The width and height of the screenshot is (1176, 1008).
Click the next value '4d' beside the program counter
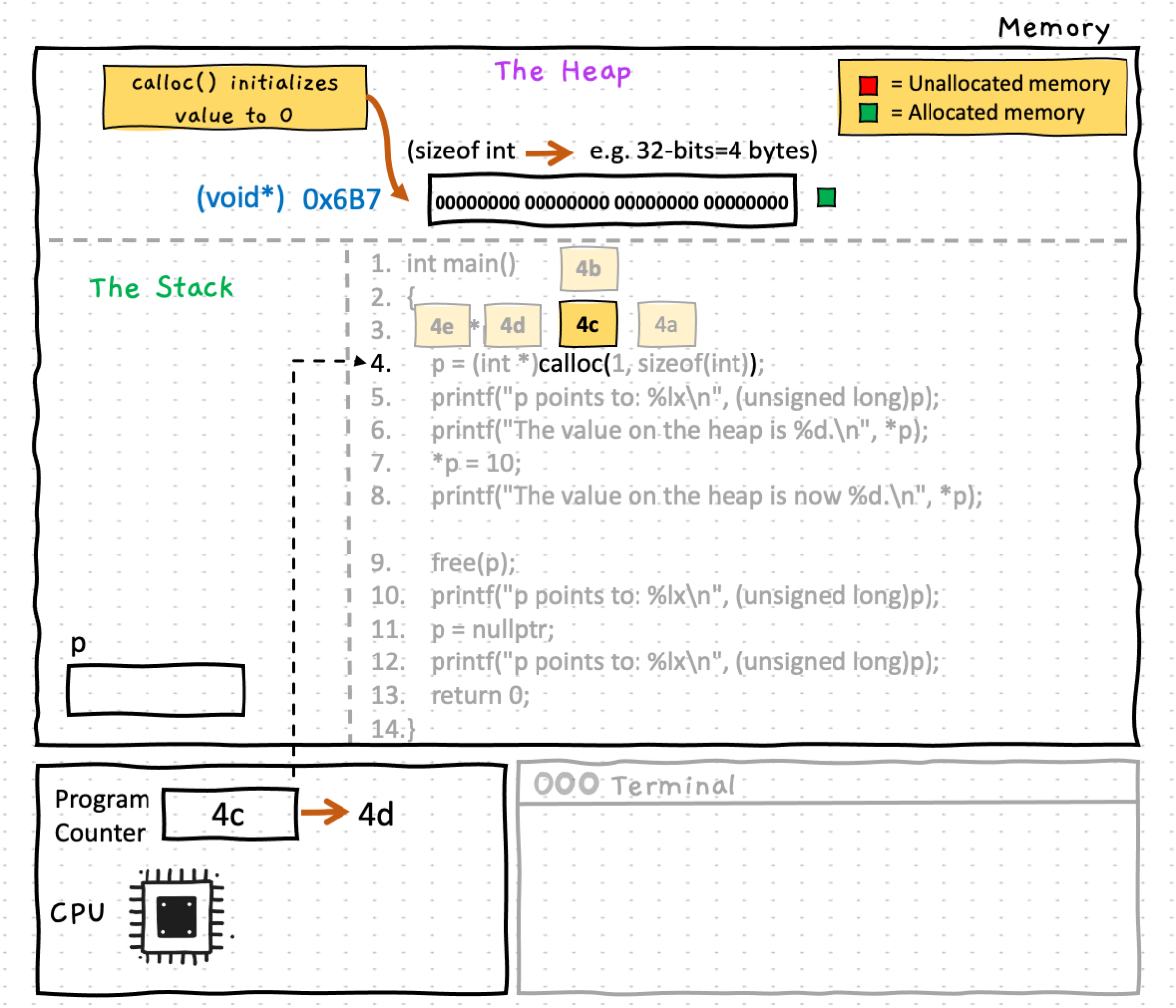[376, 814]
